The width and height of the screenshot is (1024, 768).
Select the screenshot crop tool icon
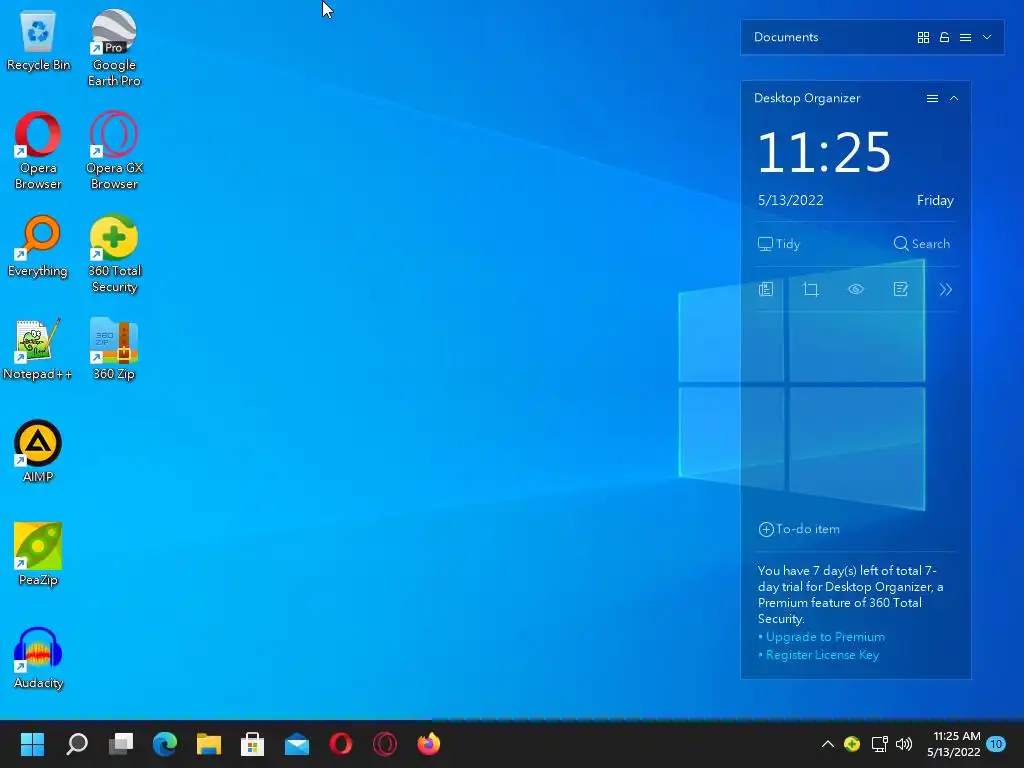(810, 289)
